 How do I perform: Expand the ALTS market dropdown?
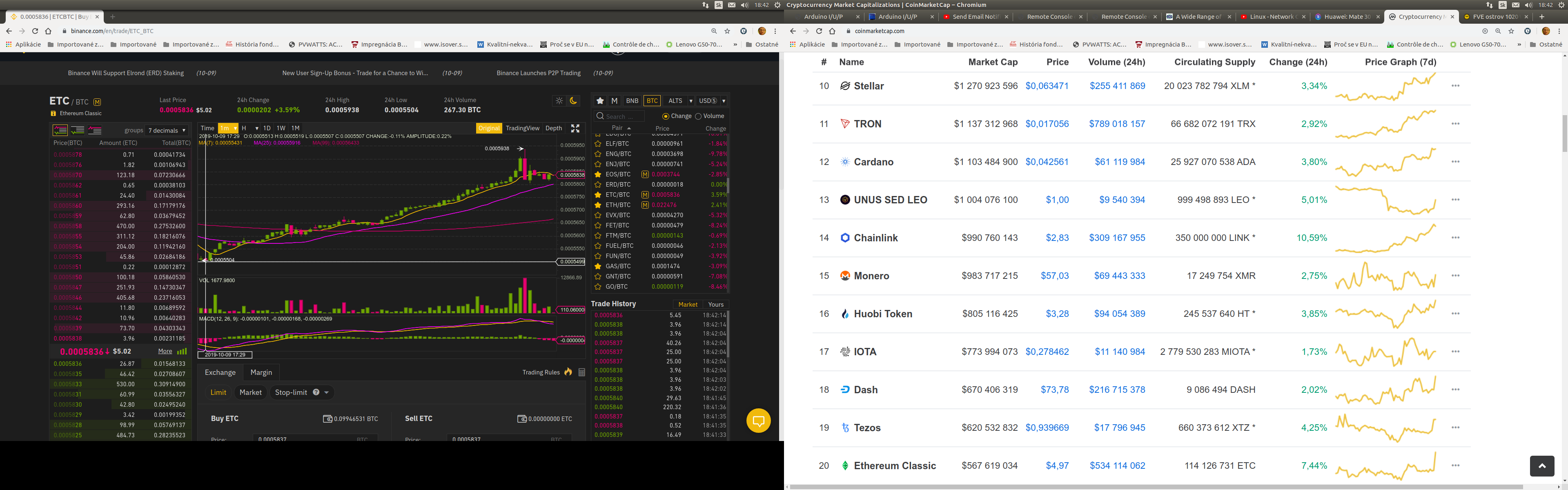(x=679, y=101)
